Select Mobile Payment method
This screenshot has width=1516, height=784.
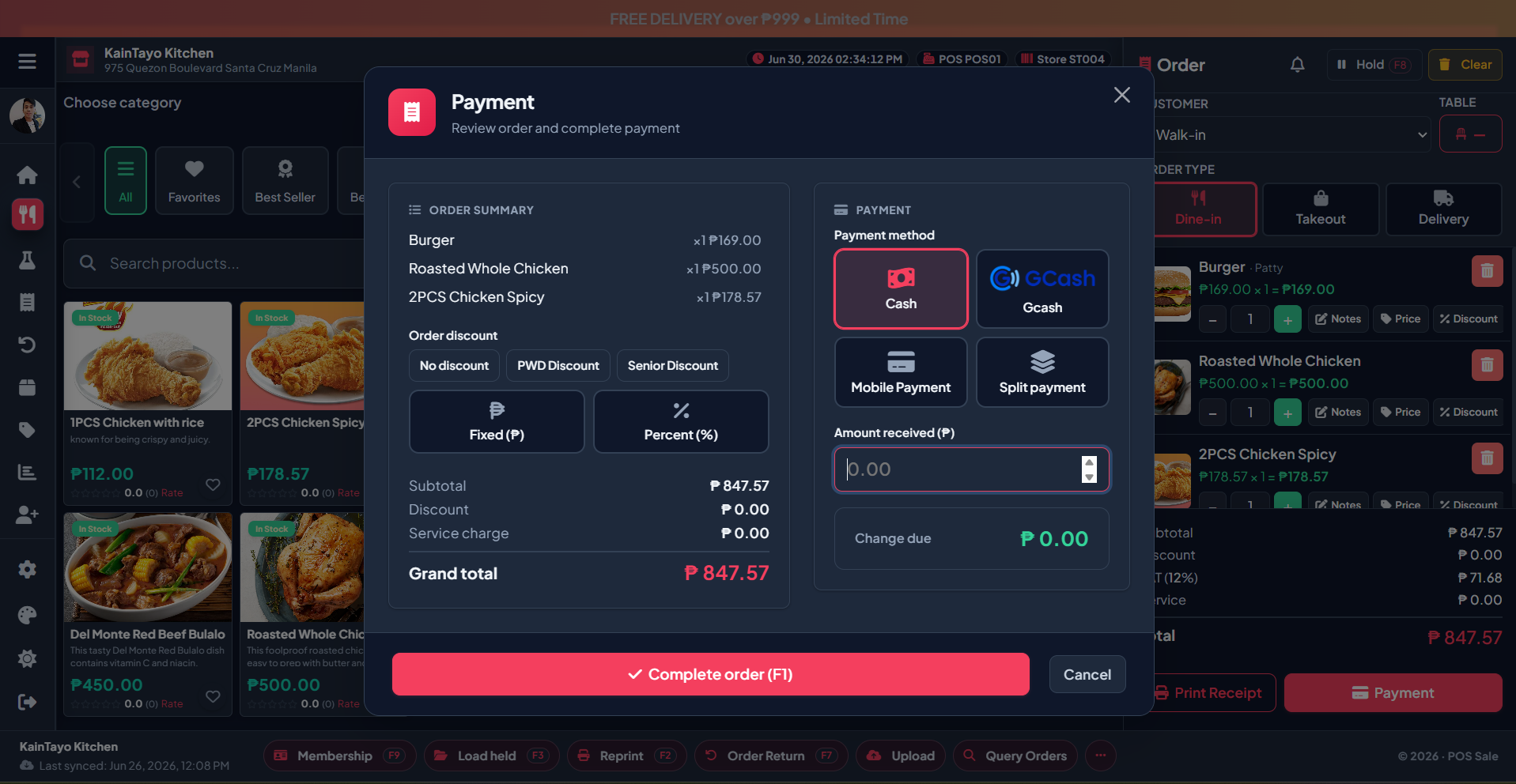click(901, 372)
